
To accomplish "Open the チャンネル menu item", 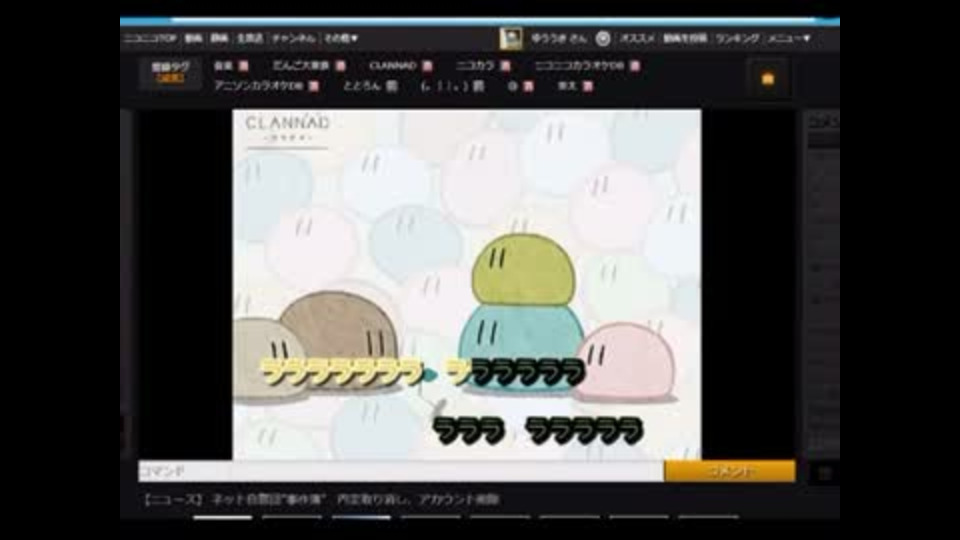I will click(294, 38).
